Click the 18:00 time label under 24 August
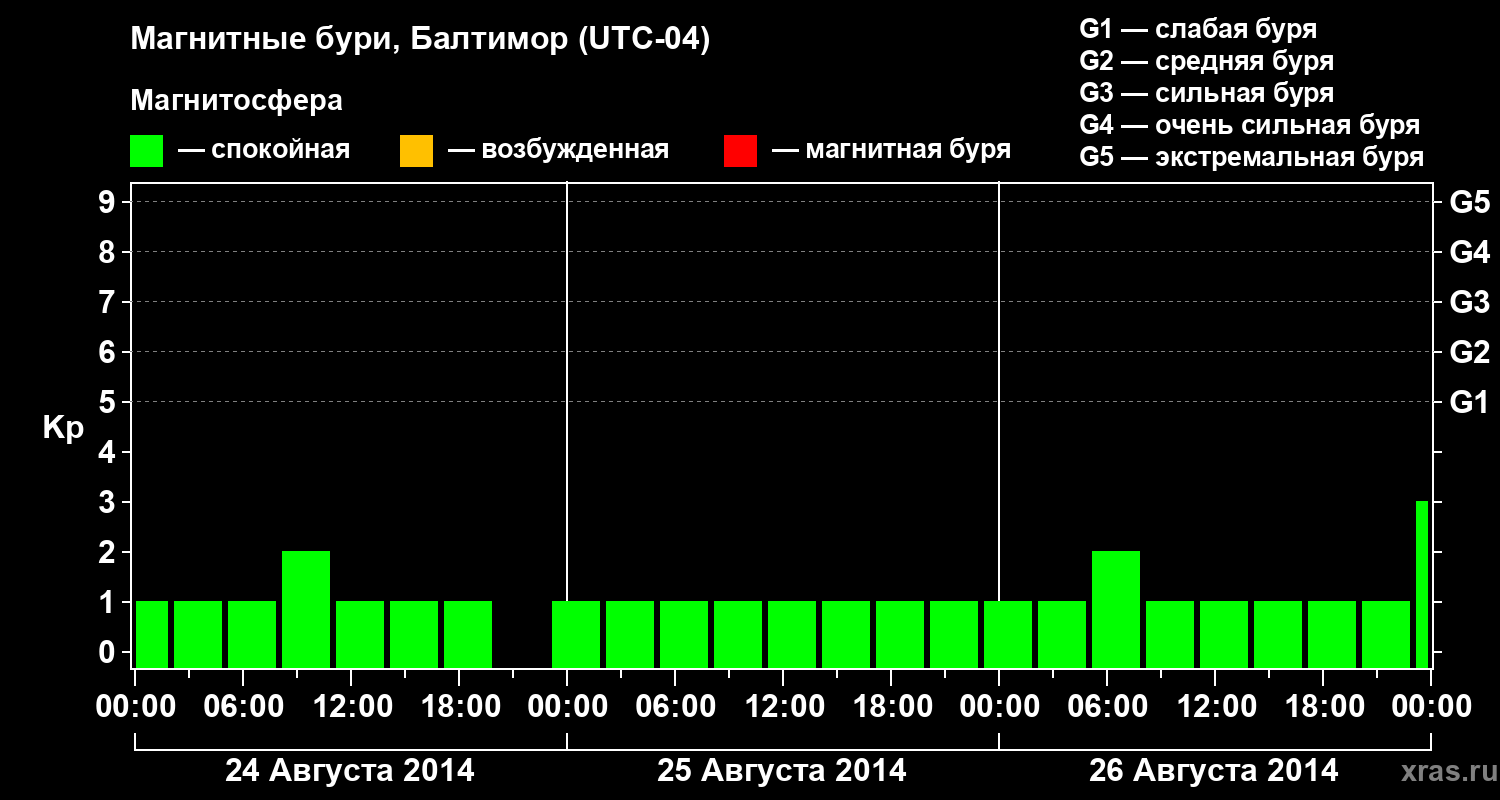Viewport: 1500px width, 800px height. click(459, 707)
